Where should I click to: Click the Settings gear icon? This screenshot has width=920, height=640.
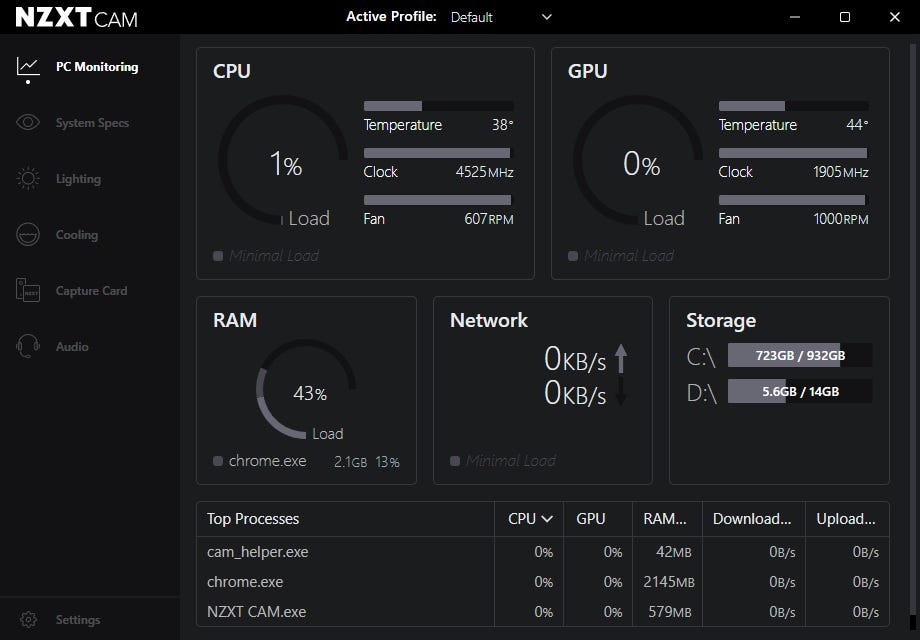pyautogui.click(x=29, y=620)
